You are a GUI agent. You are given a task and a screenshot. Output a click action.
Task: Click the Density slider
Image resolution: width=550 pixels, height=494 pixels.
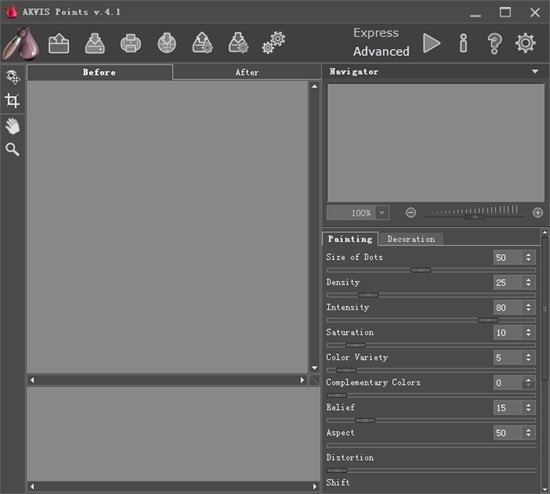(431, 295)
